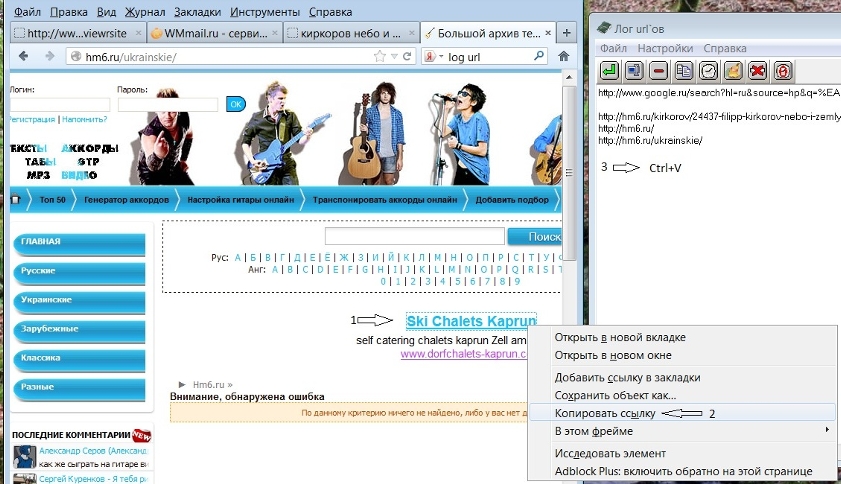Click the browser forward arrow
Viewport: 841px width, 484px height.
click(49, 56)
